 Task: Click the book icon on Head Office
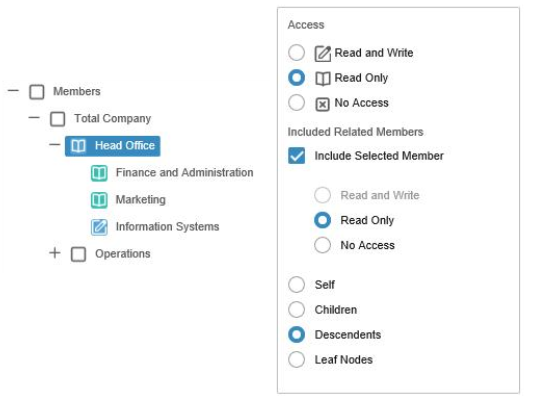pos(78,146)
